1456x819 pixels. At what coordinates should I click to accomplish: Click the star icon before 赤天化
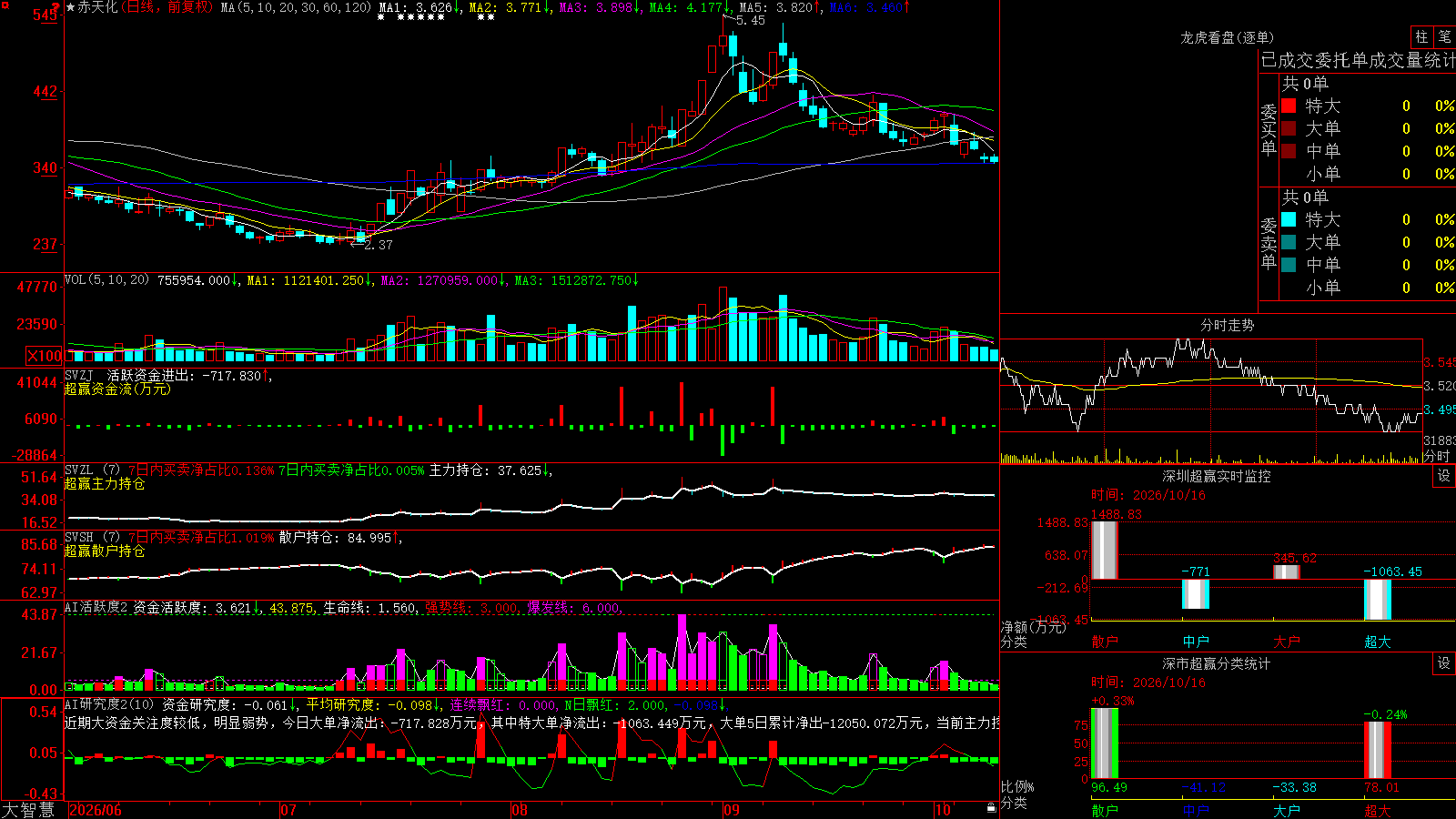[x=71, y=7]
